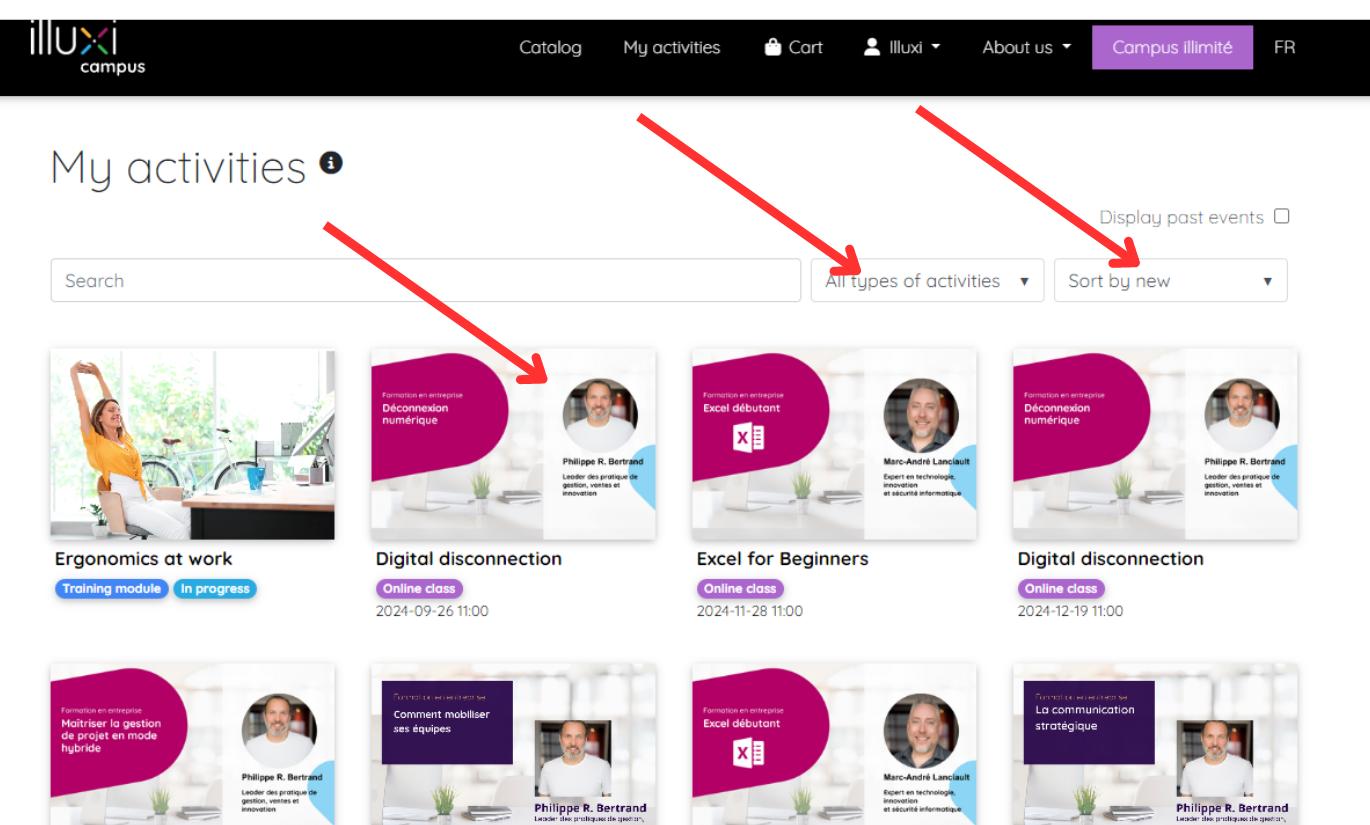The width and height of the screenshot is (1370, 825).
Task: Click the info icon beside My activities
Action: click(x=331, y=162)
